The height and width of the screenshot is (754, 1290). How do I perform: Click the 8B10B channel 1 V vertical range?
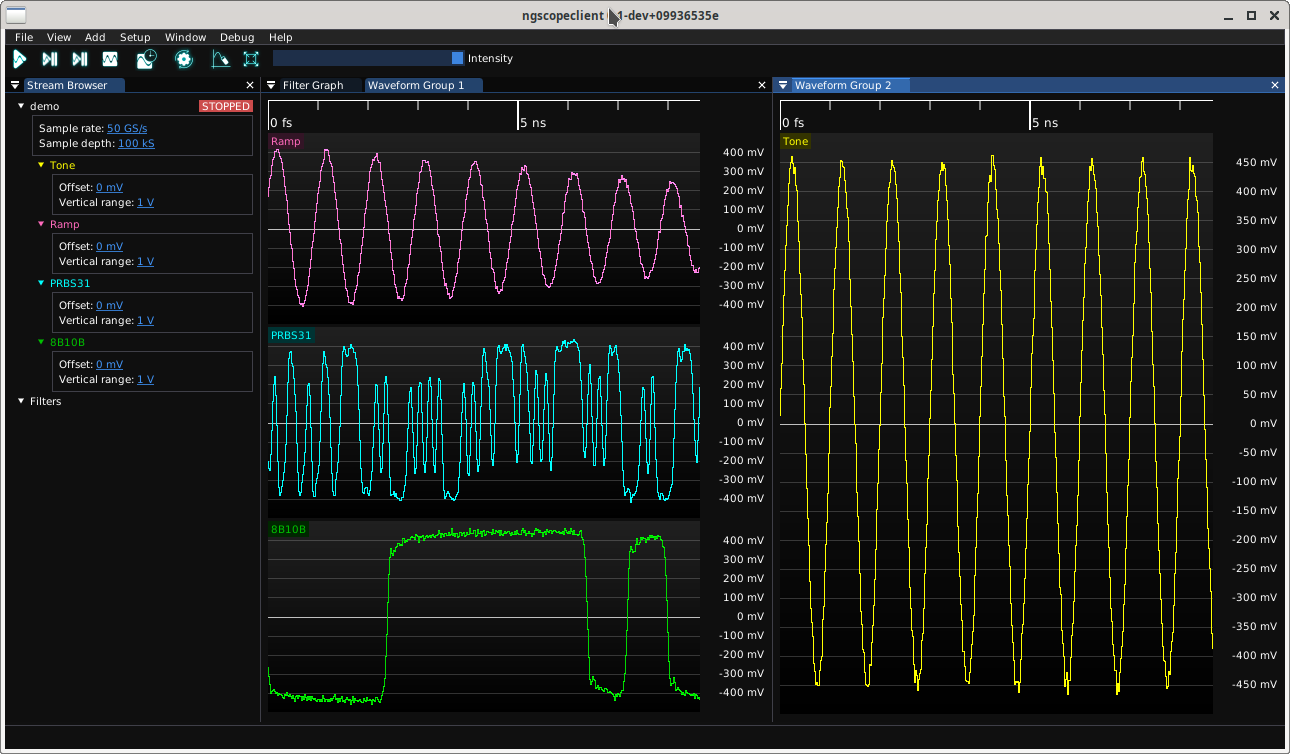click(x=145, y=379)
